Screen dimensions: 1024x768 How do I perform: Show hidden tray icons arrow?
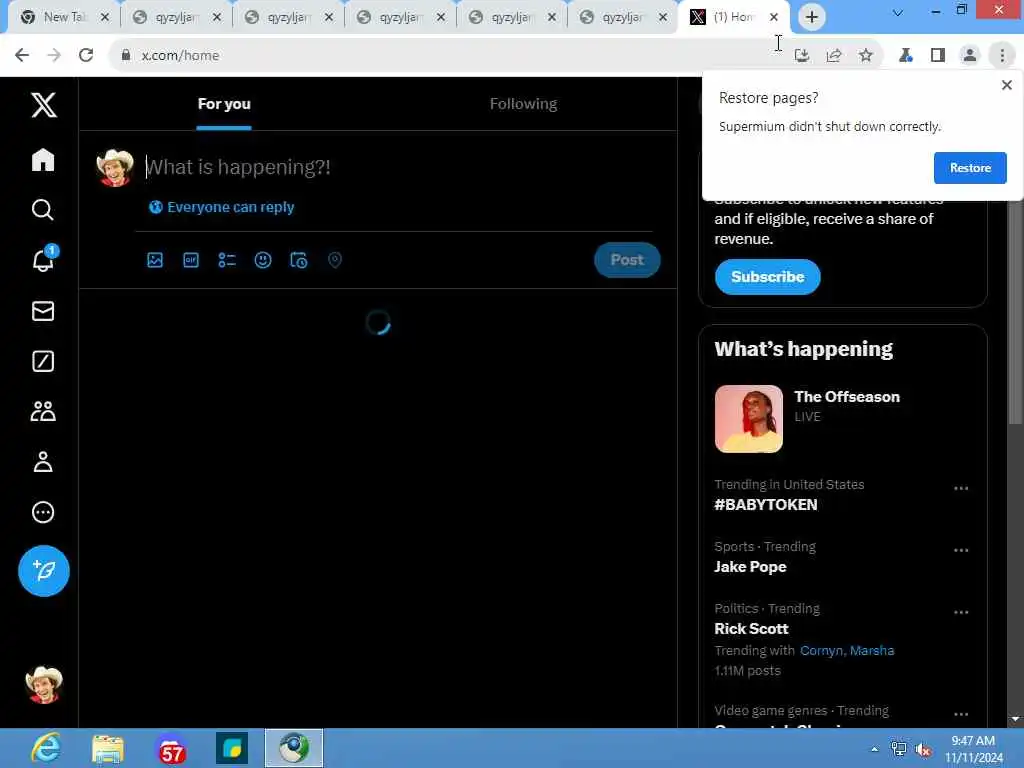click(x=874, y=749)
